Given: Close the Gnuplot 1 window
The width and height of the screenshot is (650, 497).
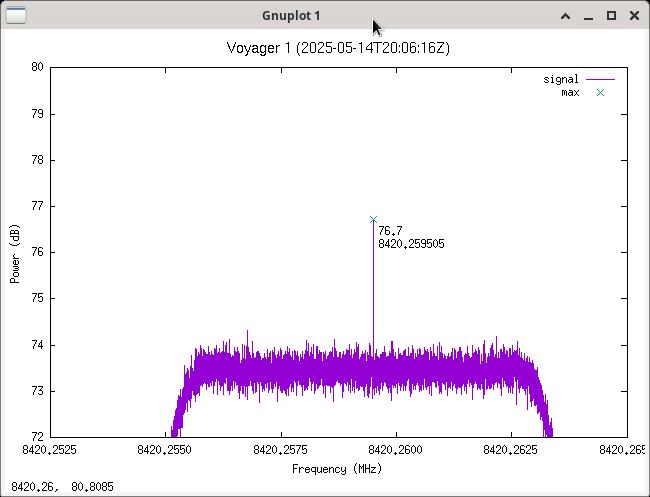Looking at the screenshot, I should (x=634, y=16).
